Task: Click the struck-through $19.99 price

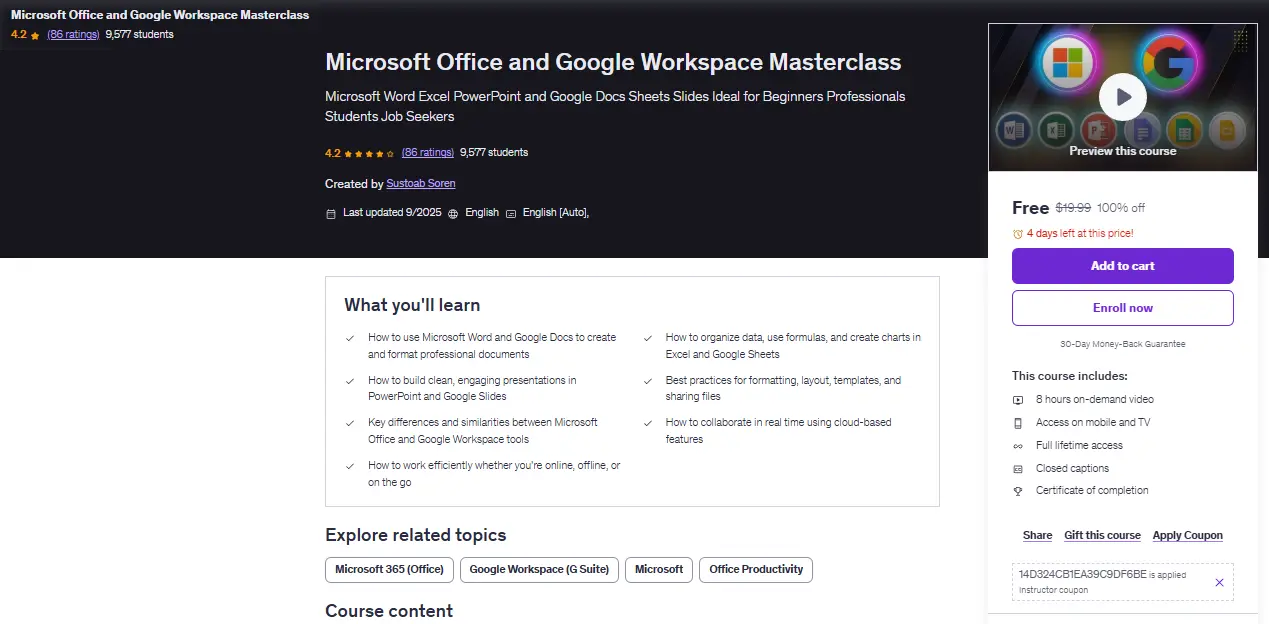Action: (x=1073, y=208)
